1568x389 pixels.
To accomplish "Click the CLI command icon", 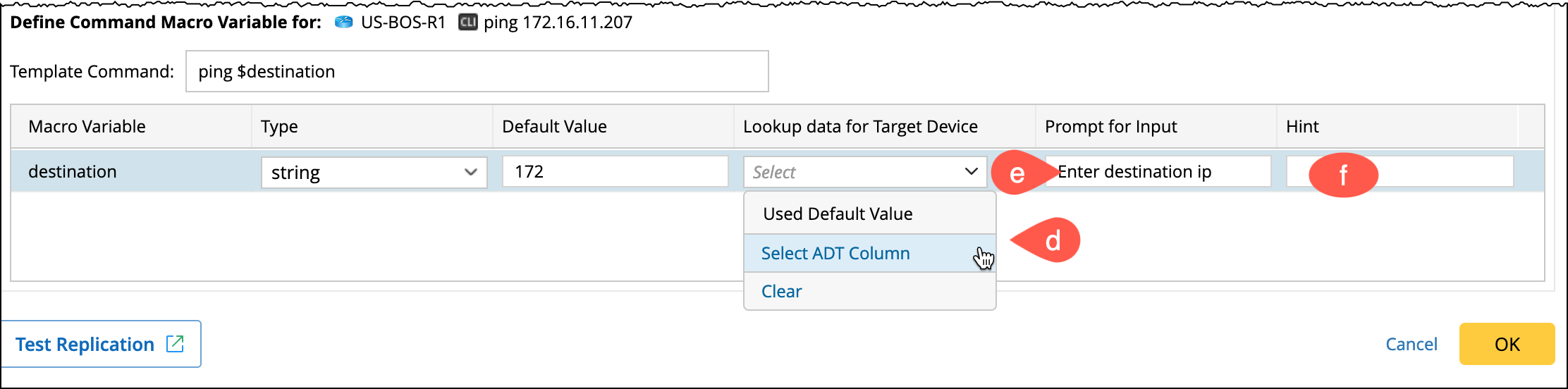I will click(468, 23).
